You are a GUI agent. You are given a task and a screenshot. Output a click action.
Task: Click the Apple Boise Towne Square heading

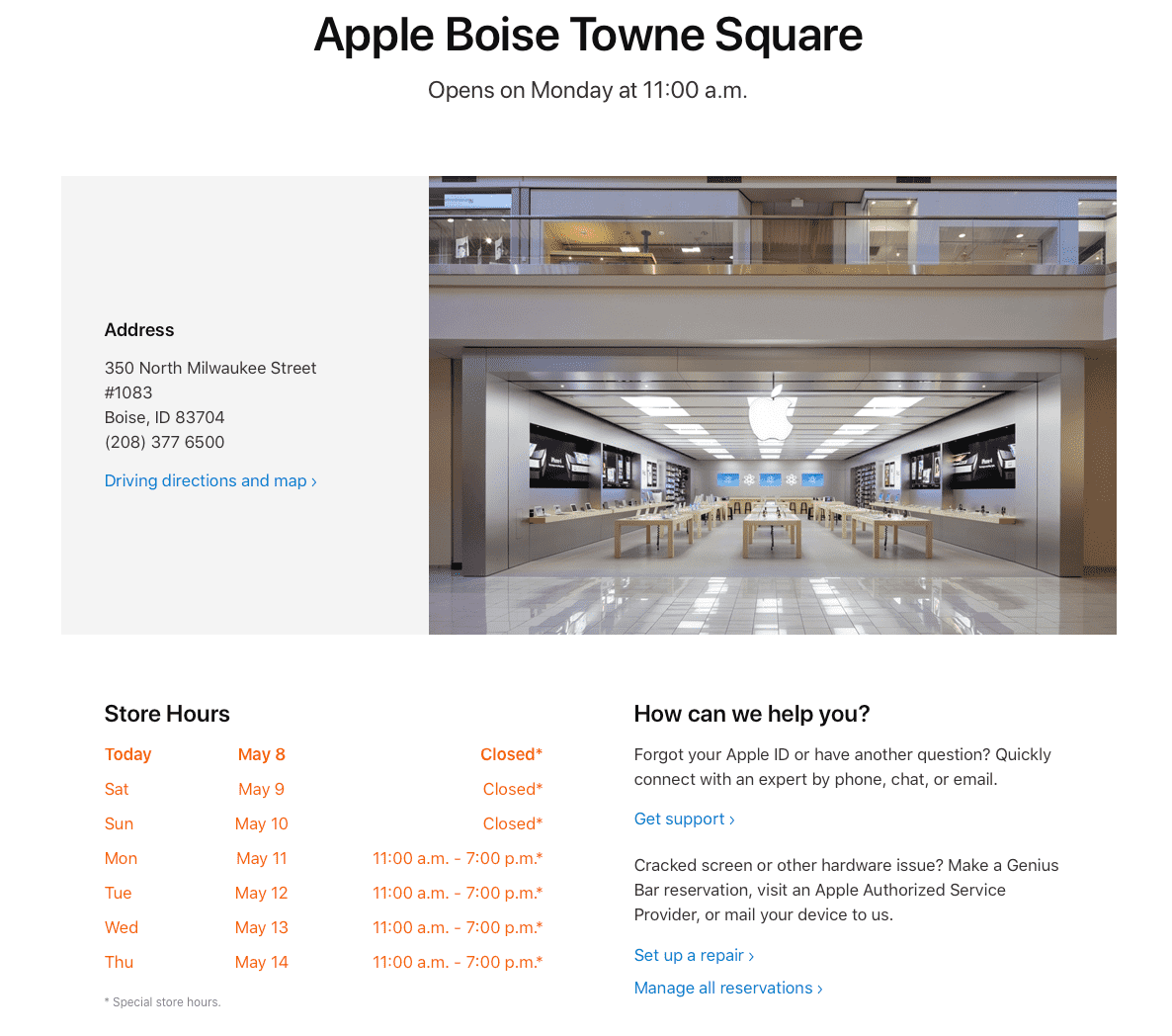tap(587, 35)
